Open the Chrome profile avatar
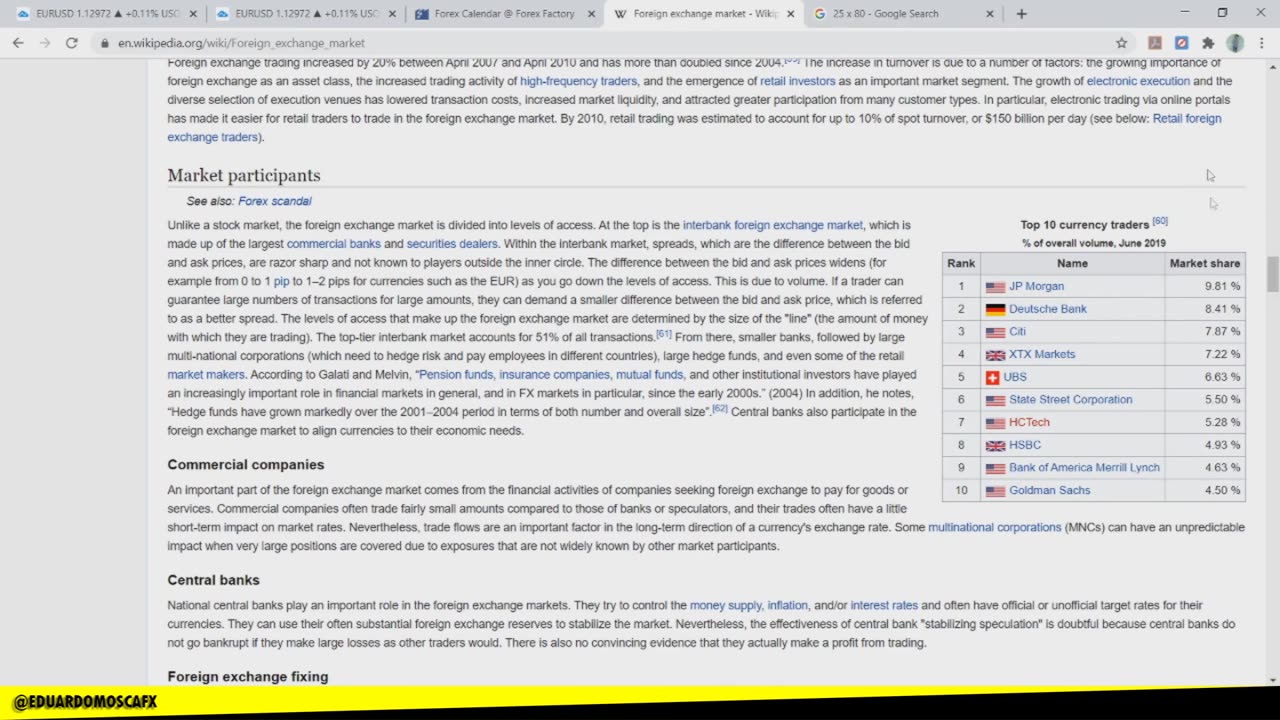 point(1235,43)
